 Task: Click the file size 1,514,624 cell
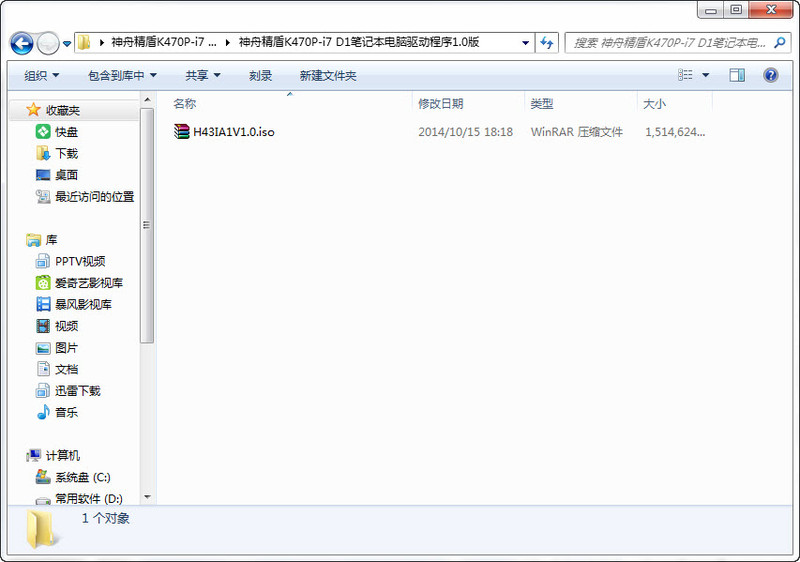coord(675,132)
